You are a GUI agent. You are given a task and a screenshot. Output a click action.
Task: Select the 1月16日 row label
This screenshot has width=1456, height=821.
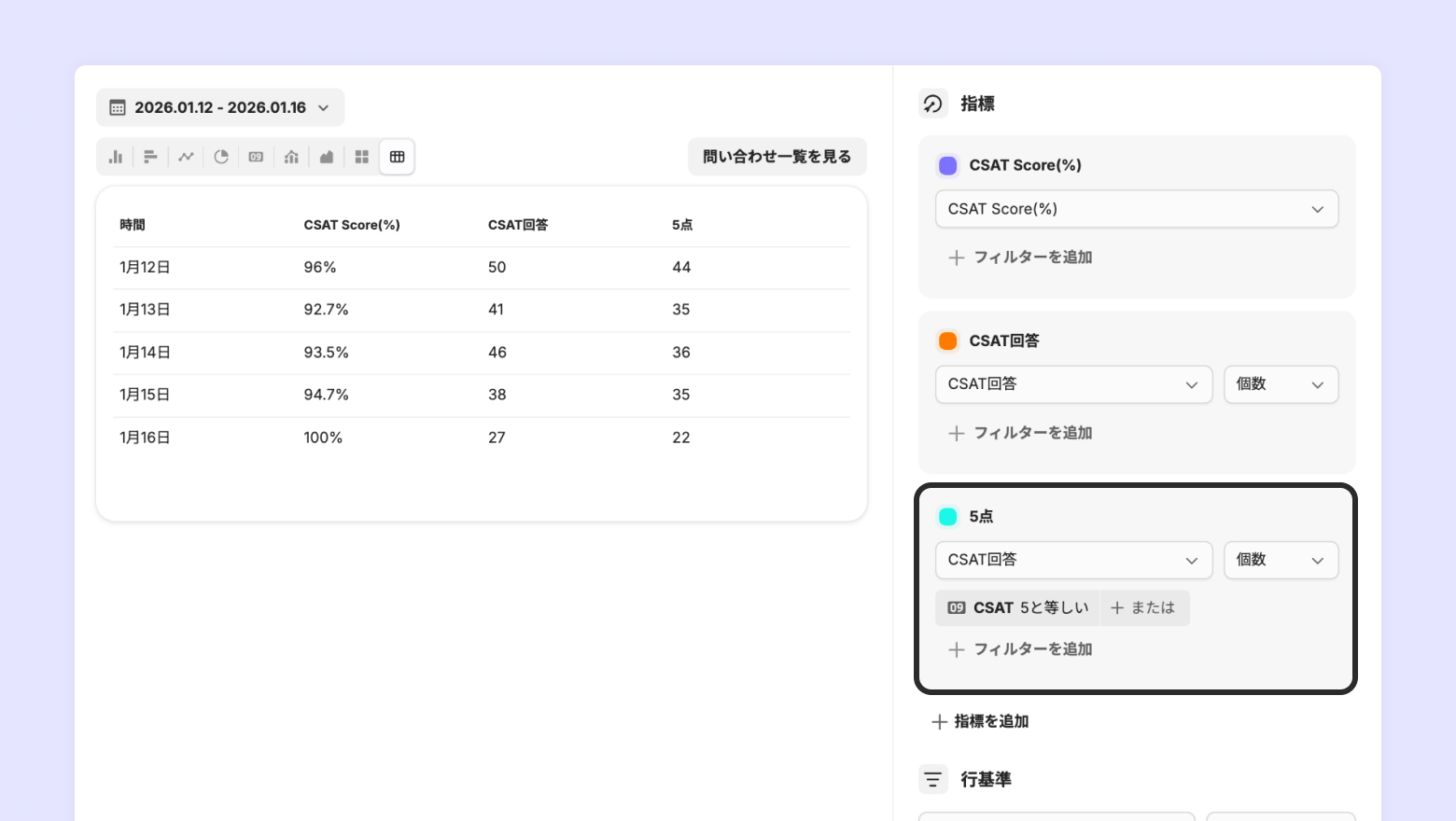point(145,438)
